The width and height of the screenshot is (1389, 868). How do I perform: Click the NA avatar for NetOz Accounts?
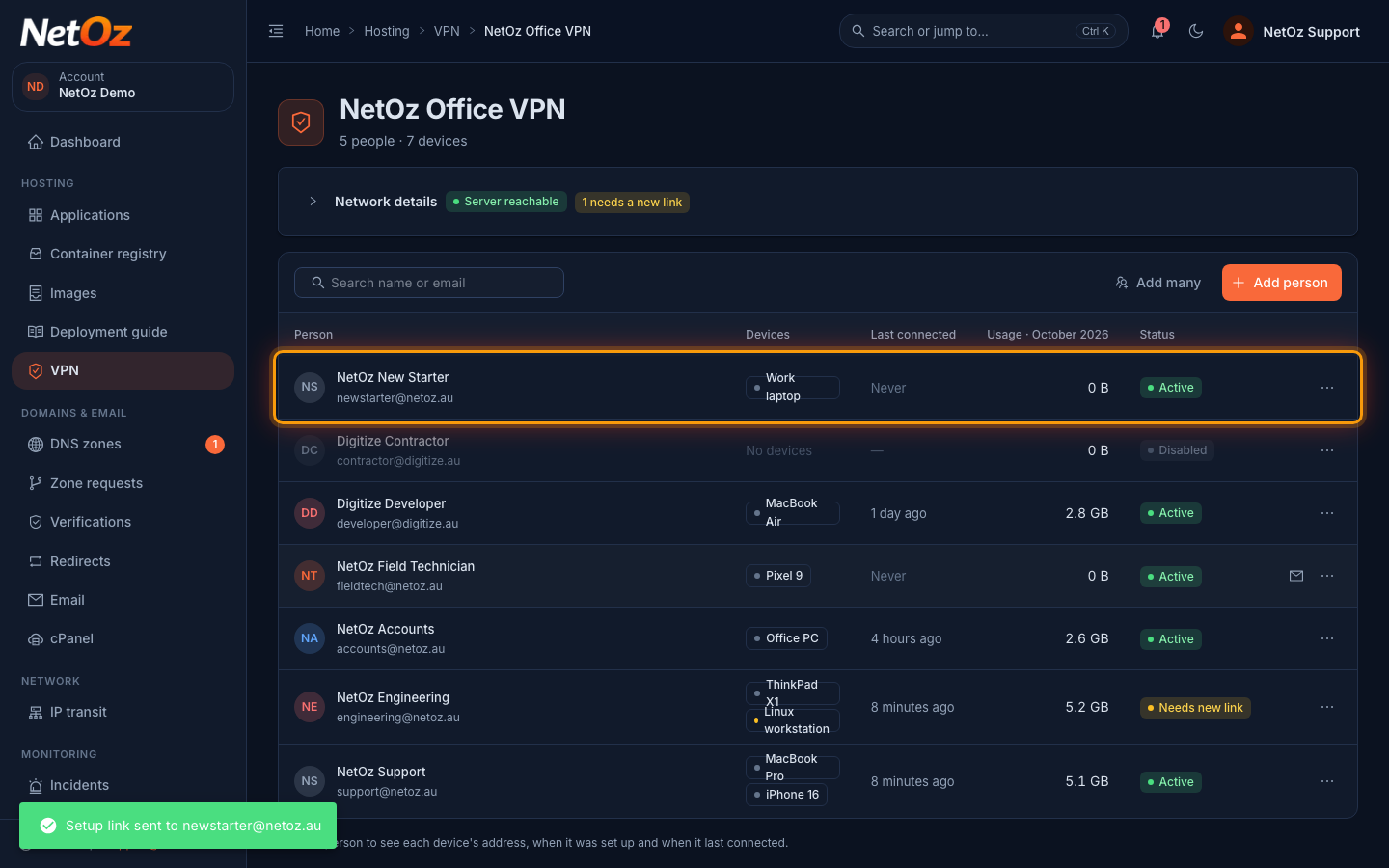pyautogui.click(x=310, y=638)
